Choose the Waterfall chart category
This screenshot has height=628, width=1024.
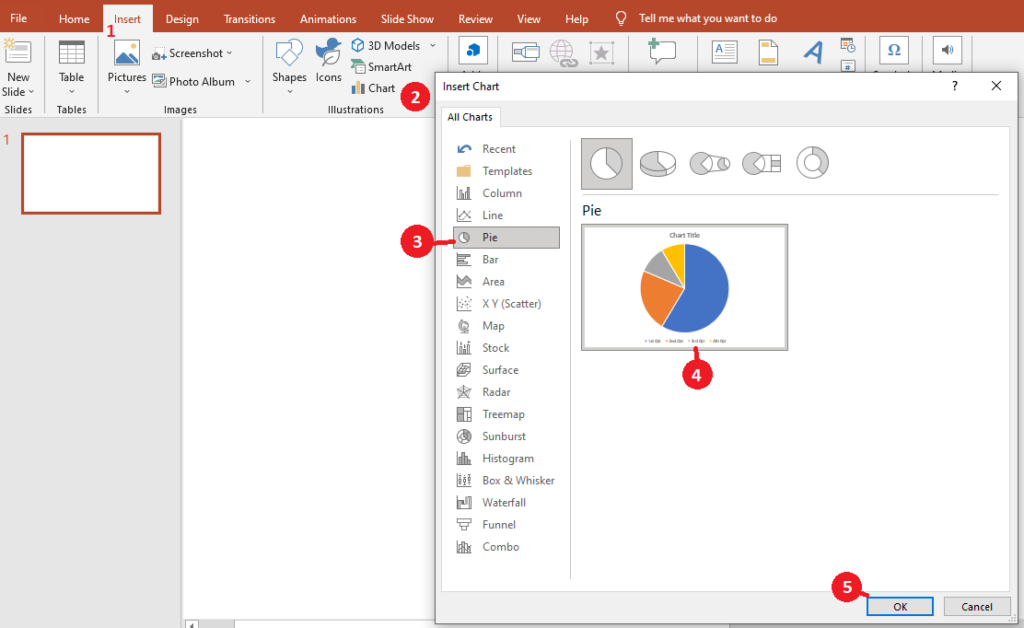506,502
